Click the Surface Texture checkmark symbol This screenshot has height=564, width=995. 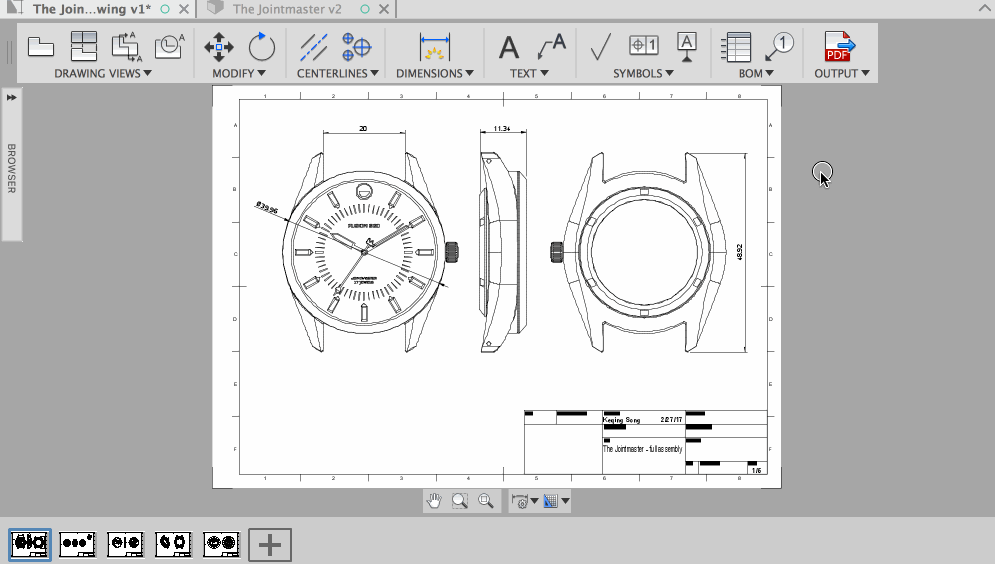601,46
